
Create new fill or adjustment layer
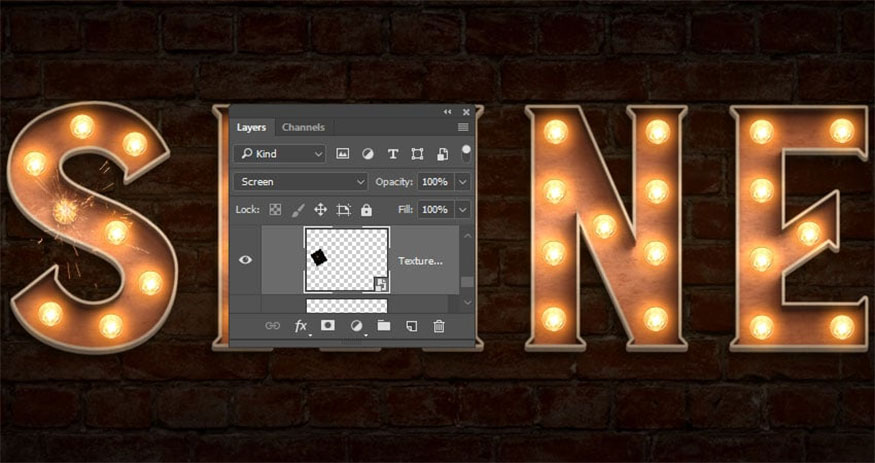(356, 326)
